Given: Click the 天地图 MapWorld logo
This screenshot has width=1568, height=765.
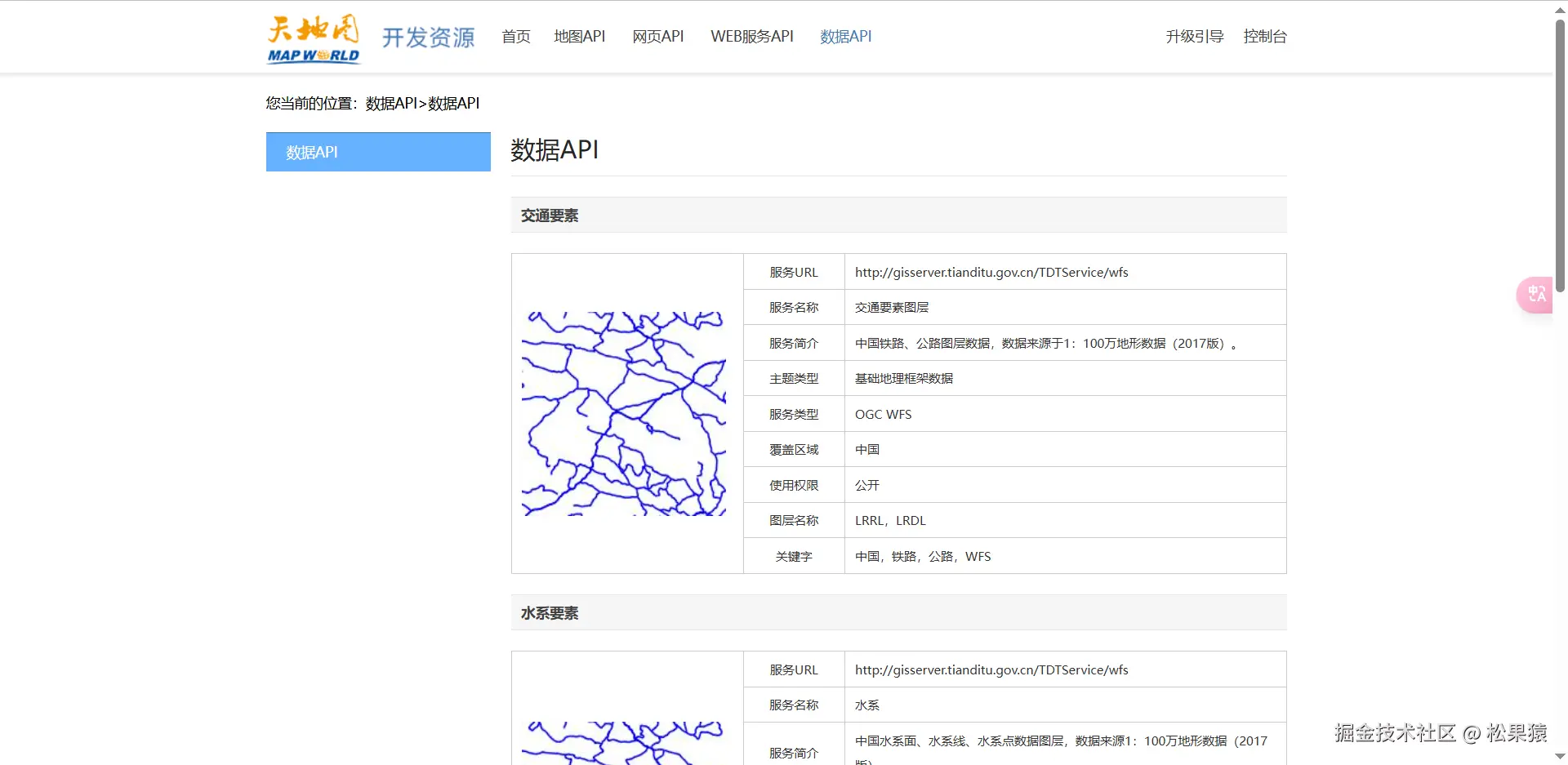Looking at the screenshot, I should point(314,38).
